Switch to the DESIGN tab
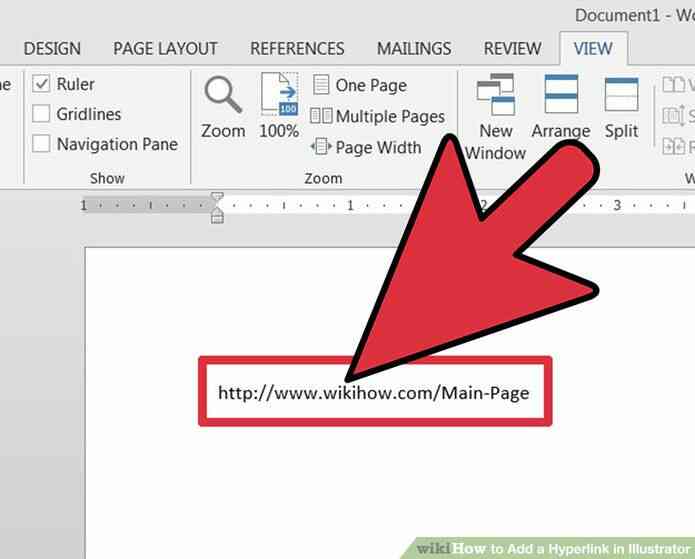Image resolution: width=695 pixels, height=559 pixels. 52,48
